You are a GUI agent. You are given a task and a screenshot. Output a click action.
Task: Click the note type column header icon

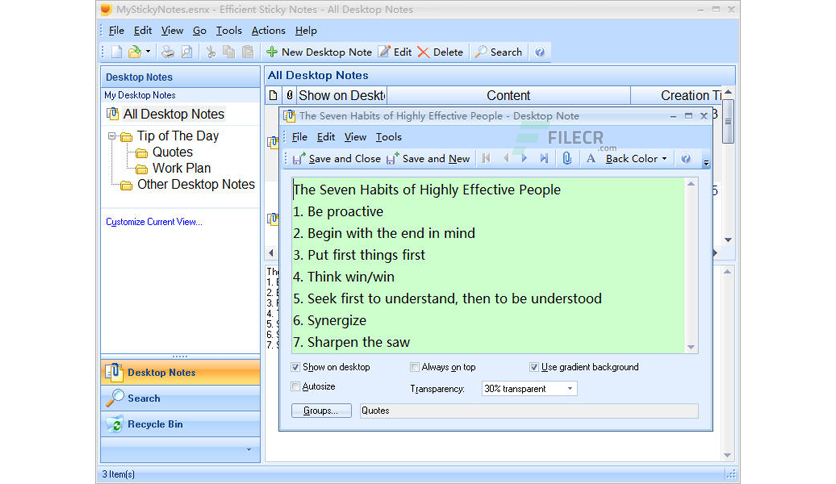point(273,95)
